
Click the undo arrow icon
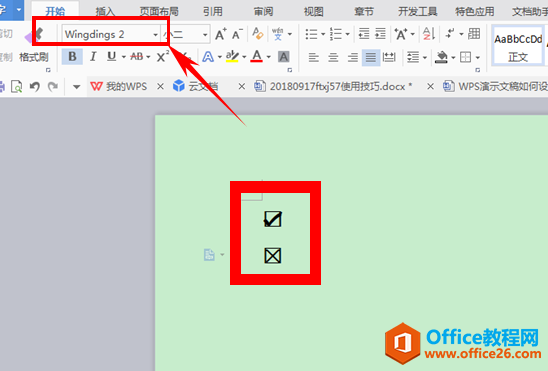click(x=34, y=86)
